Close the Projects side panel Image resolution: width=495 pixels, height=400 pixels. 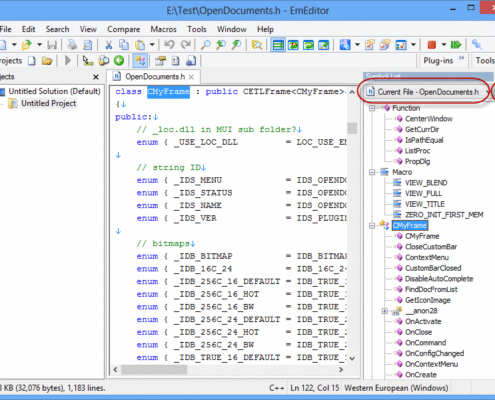pyautogui.click(x=96, y=77)
